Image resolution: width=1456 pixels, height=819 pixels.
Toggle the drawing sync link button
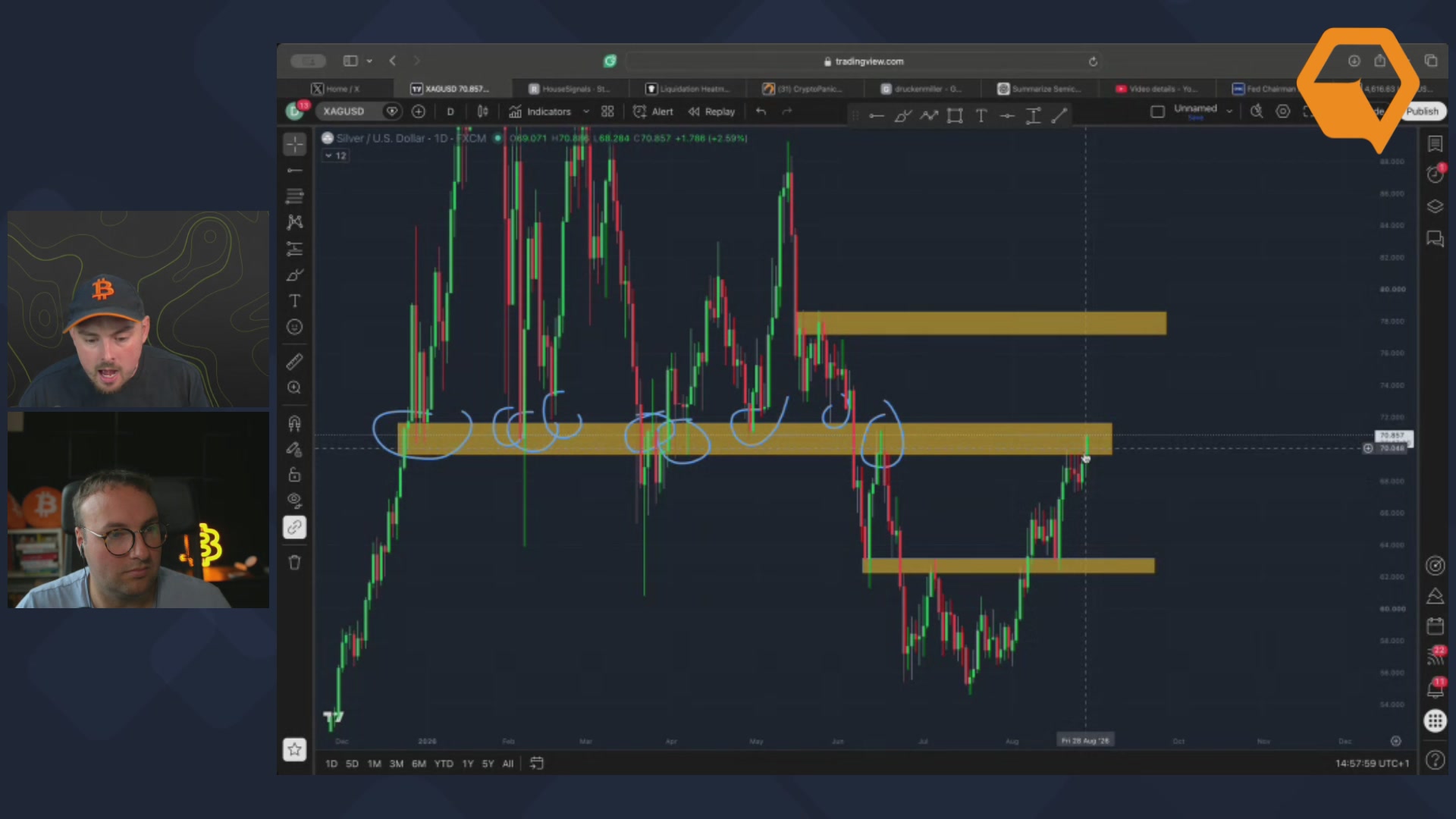(295, 527)
